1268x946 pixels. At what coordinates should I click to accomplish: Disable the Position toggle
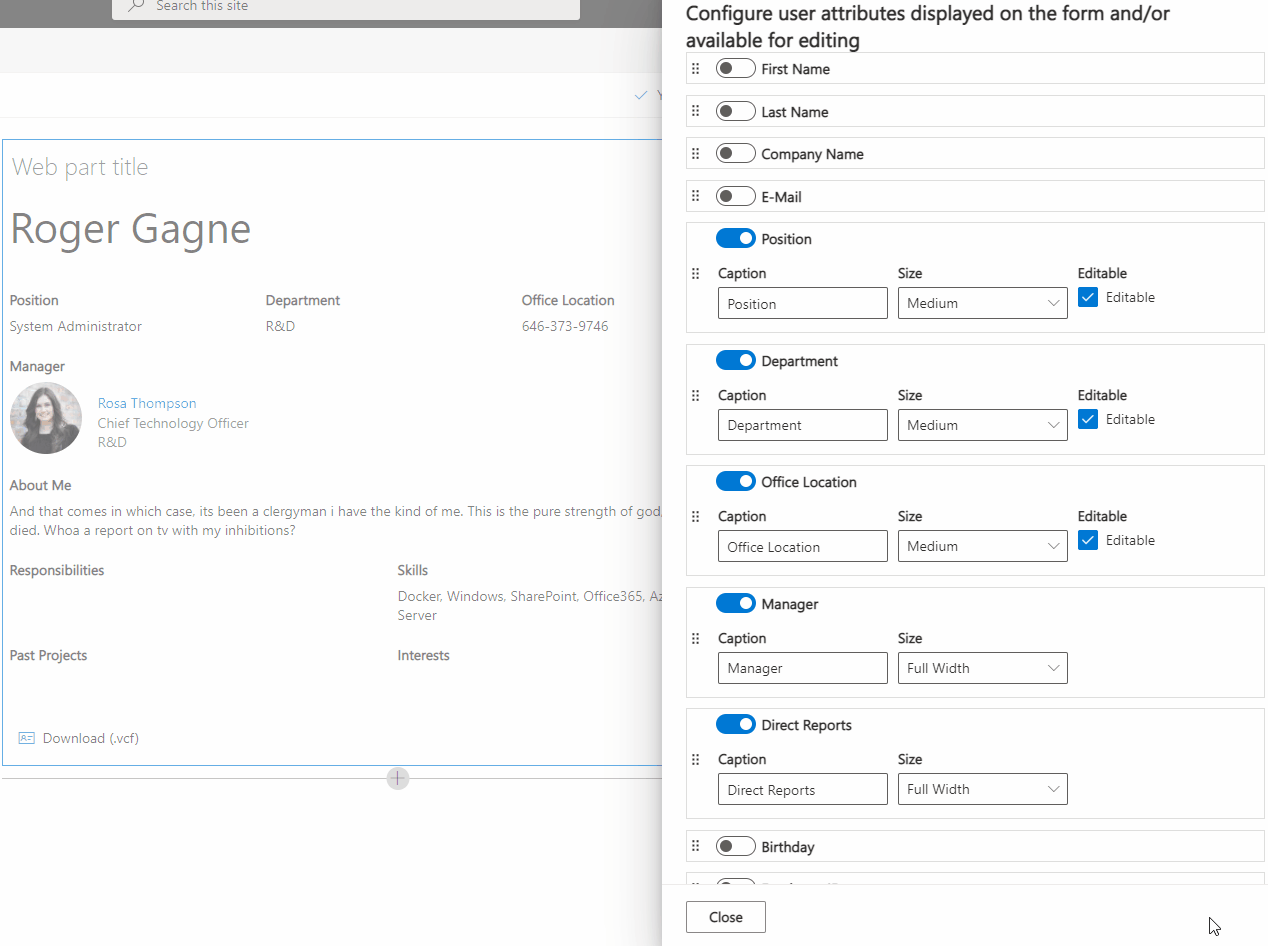[735, 239]
